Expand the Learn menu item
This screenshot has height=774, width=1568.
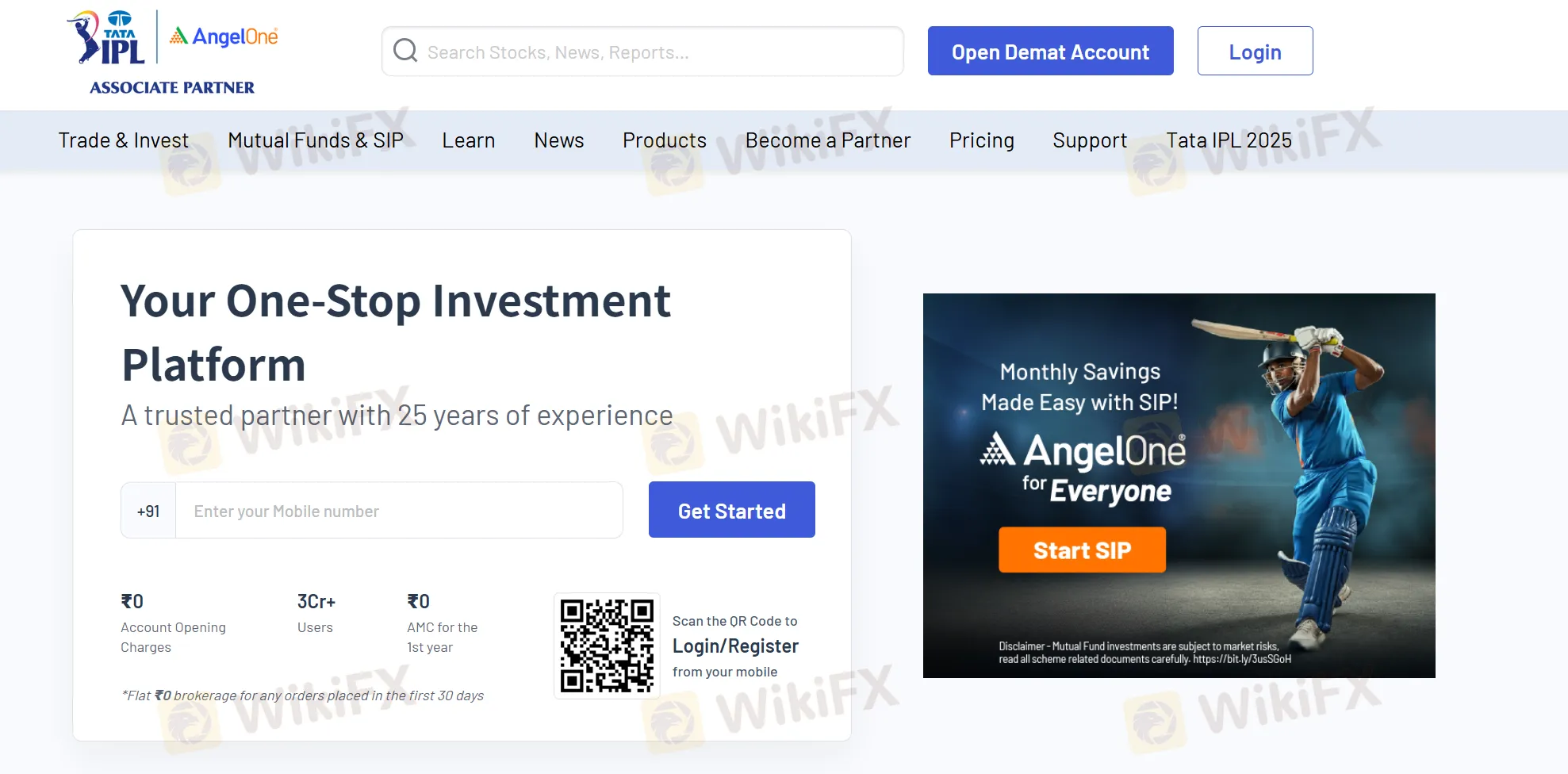click(x=469, y=140)
